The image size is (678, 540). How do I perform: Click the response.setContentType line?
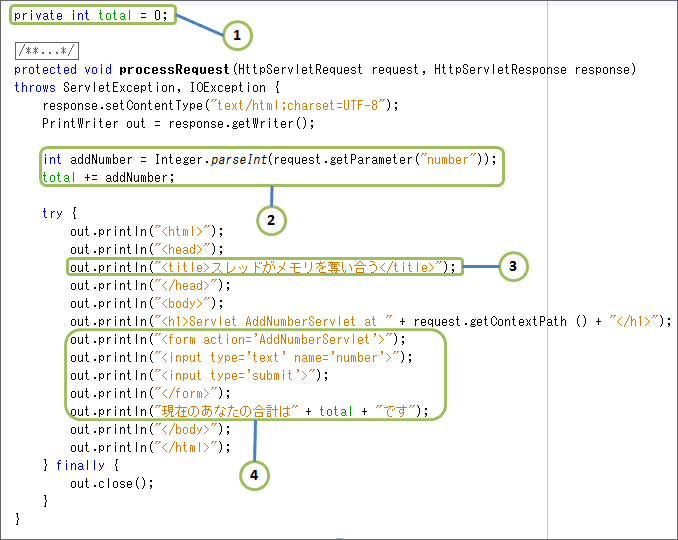coord(220,105)
